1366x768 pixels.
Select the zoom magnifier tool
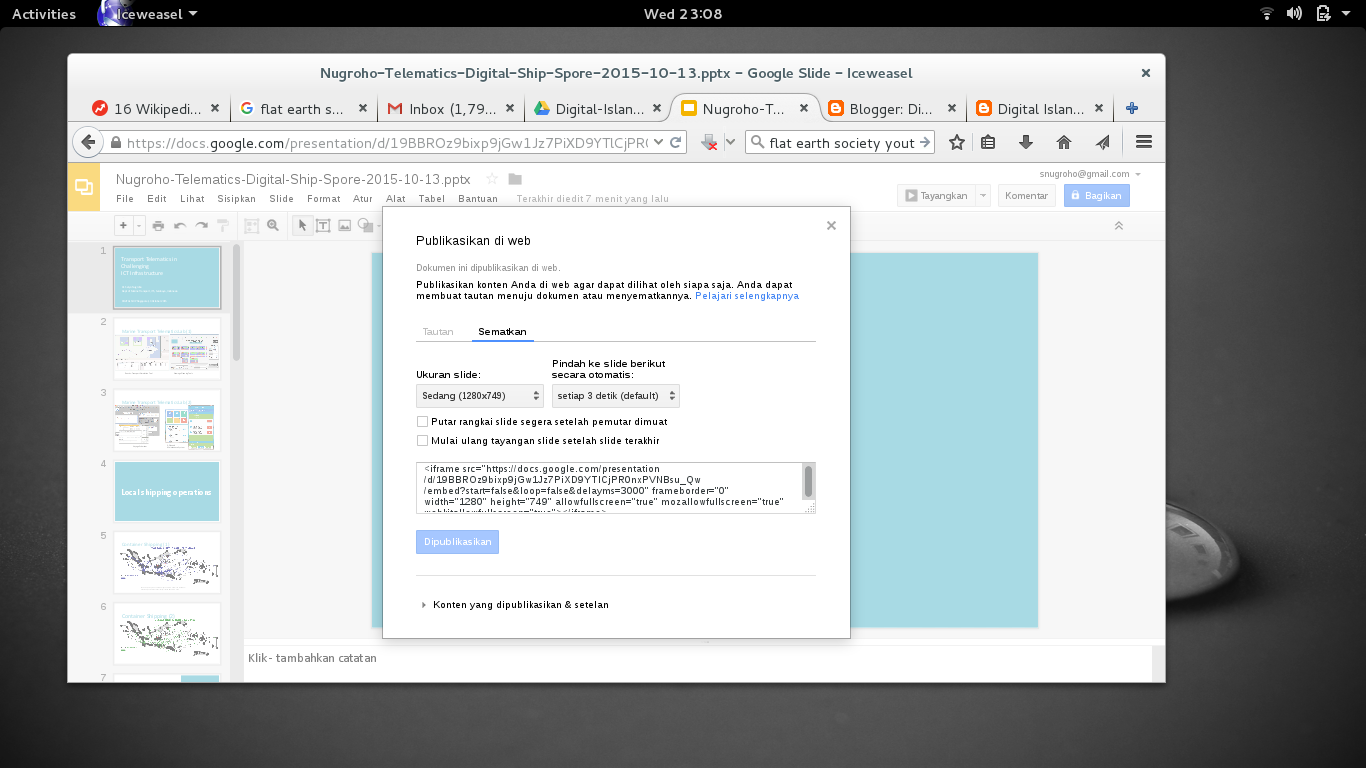[273, 226]
